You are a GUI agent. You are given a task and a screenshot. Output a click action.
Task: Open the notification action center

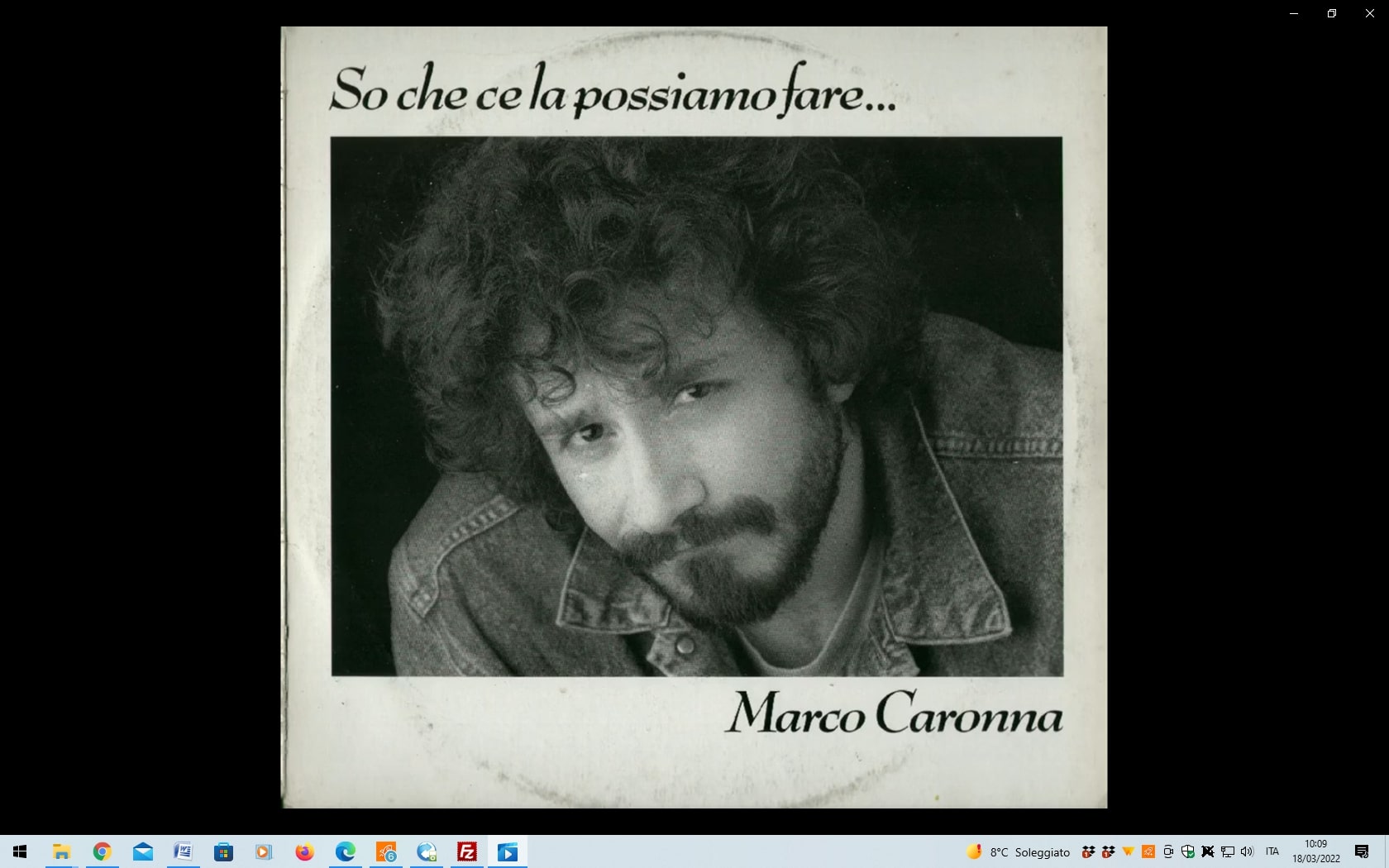tap(1362, 851)
